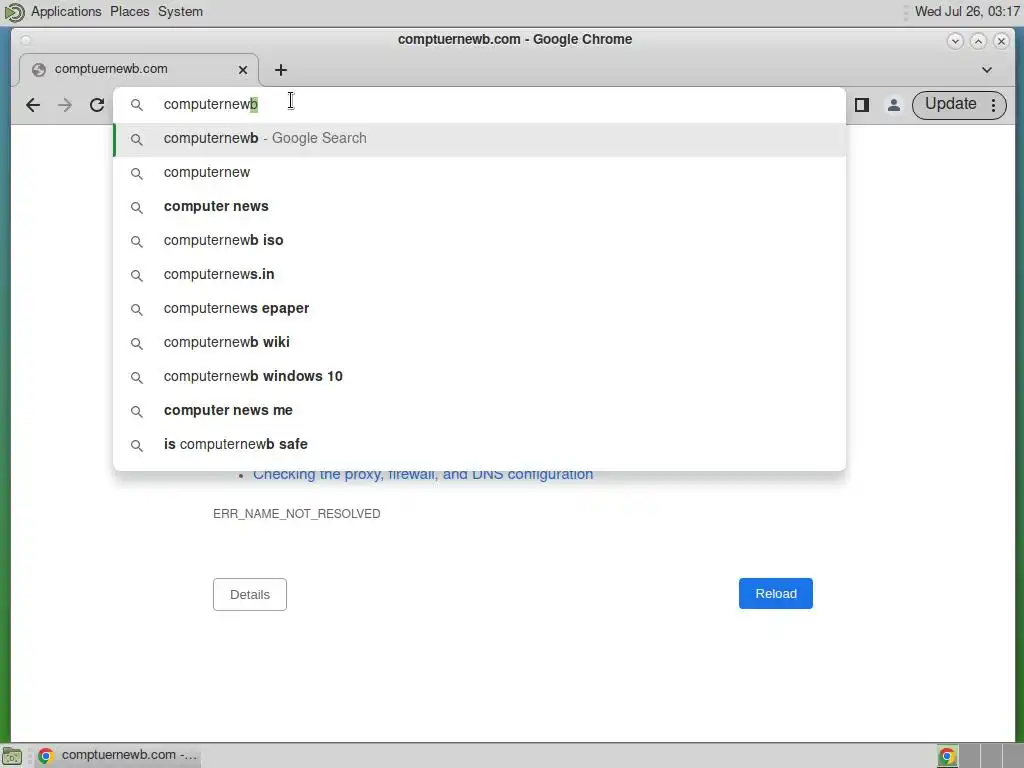Choose the 'computernews.in' suggestion
Screen dimensions: 1024x768
480,274
